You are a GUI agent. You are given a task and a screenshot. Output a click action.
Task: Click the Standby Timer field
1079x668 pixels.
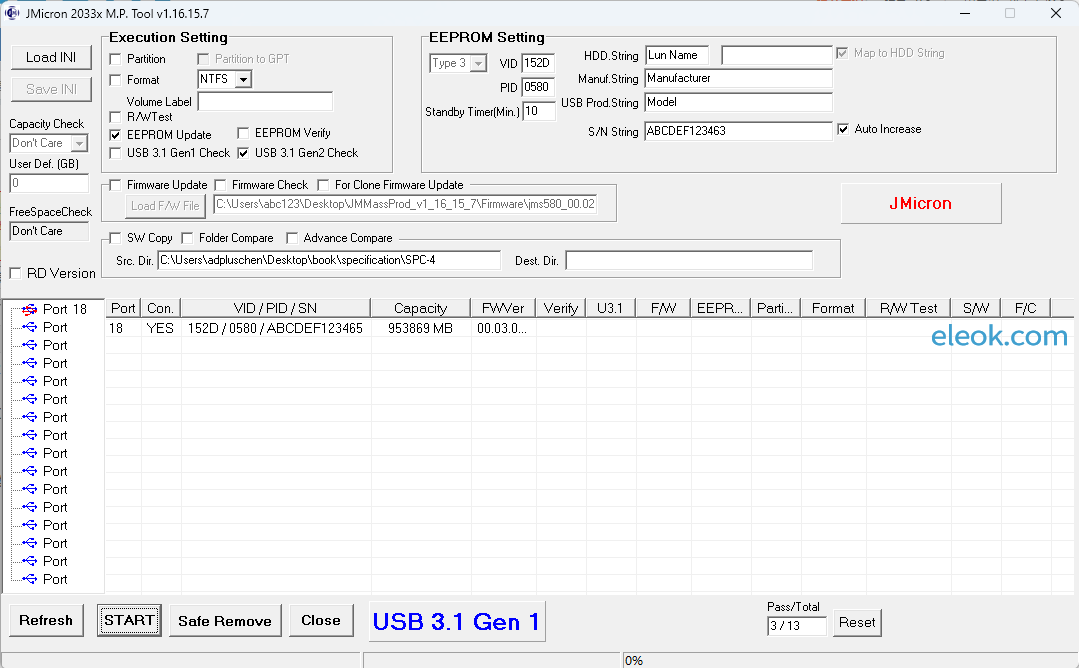point(539,111)
